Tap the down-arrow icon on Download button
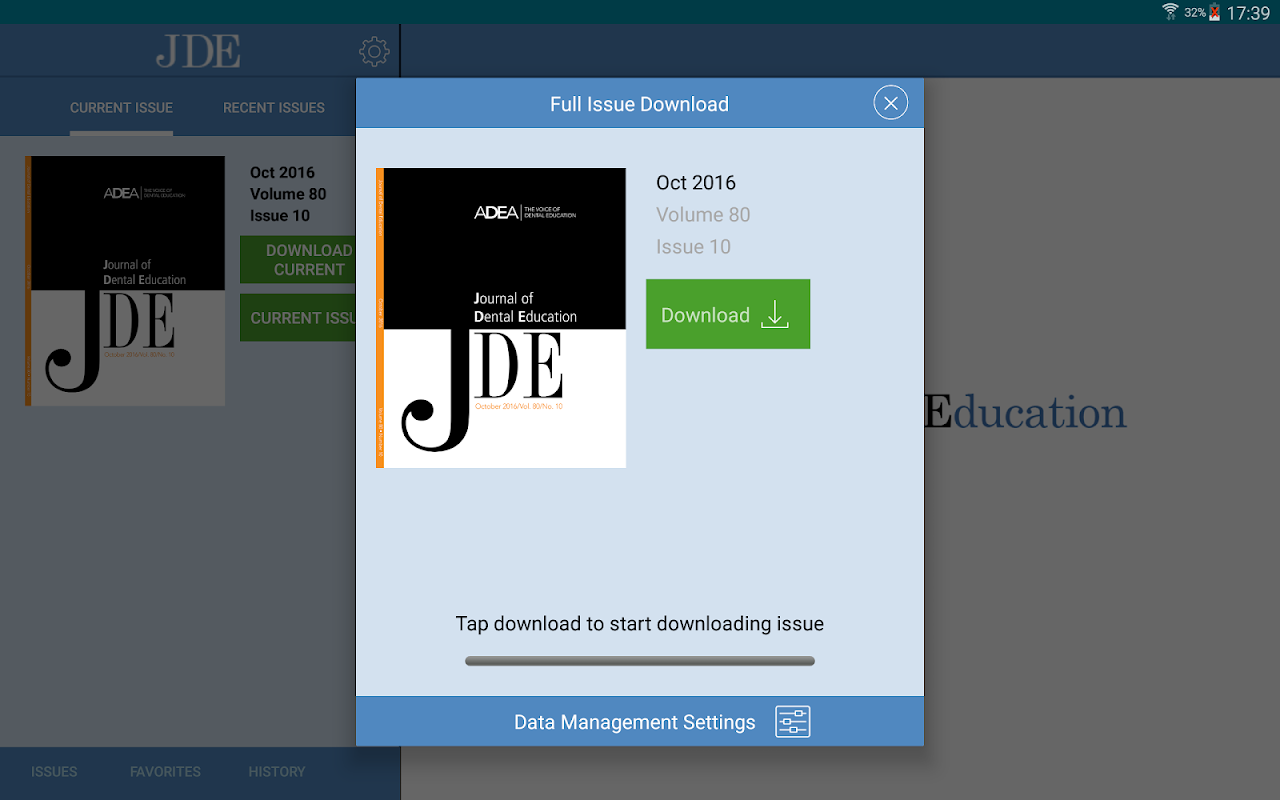Screen dimensions: 1280x800 (775, 315)
